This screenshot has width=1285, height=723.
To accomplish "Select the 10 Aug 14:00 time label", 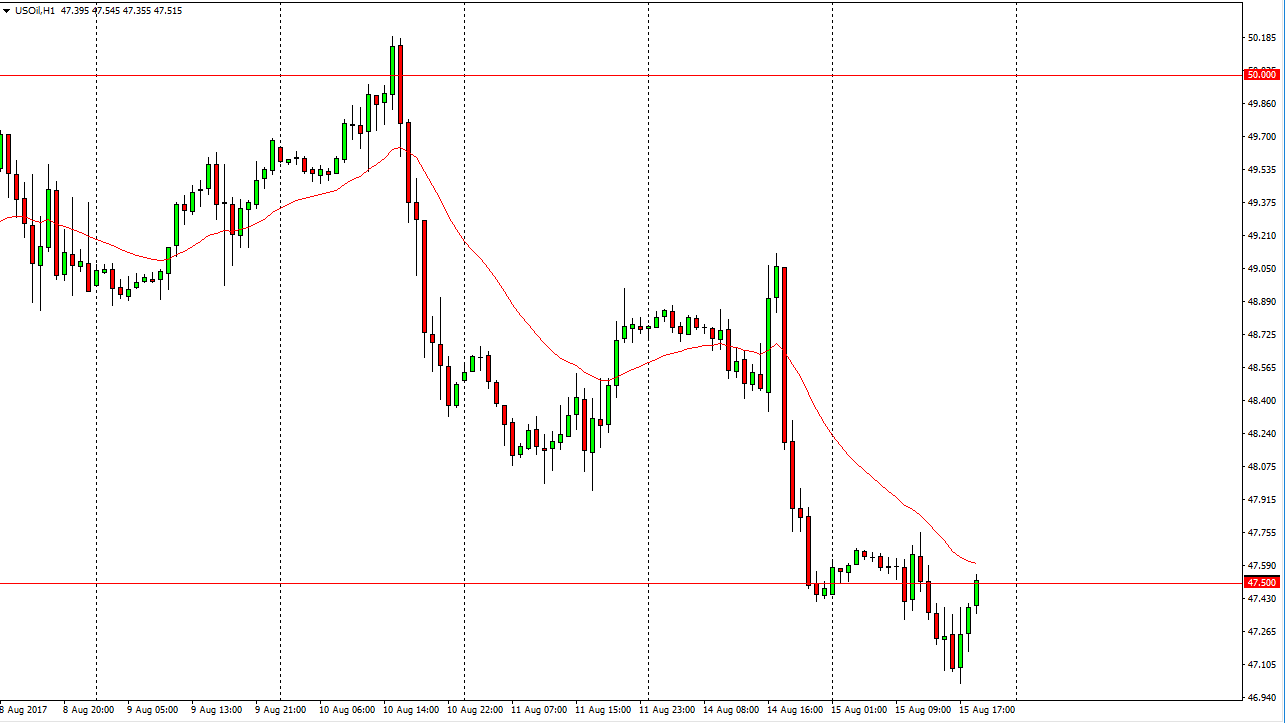I will [x=409, y=710].
